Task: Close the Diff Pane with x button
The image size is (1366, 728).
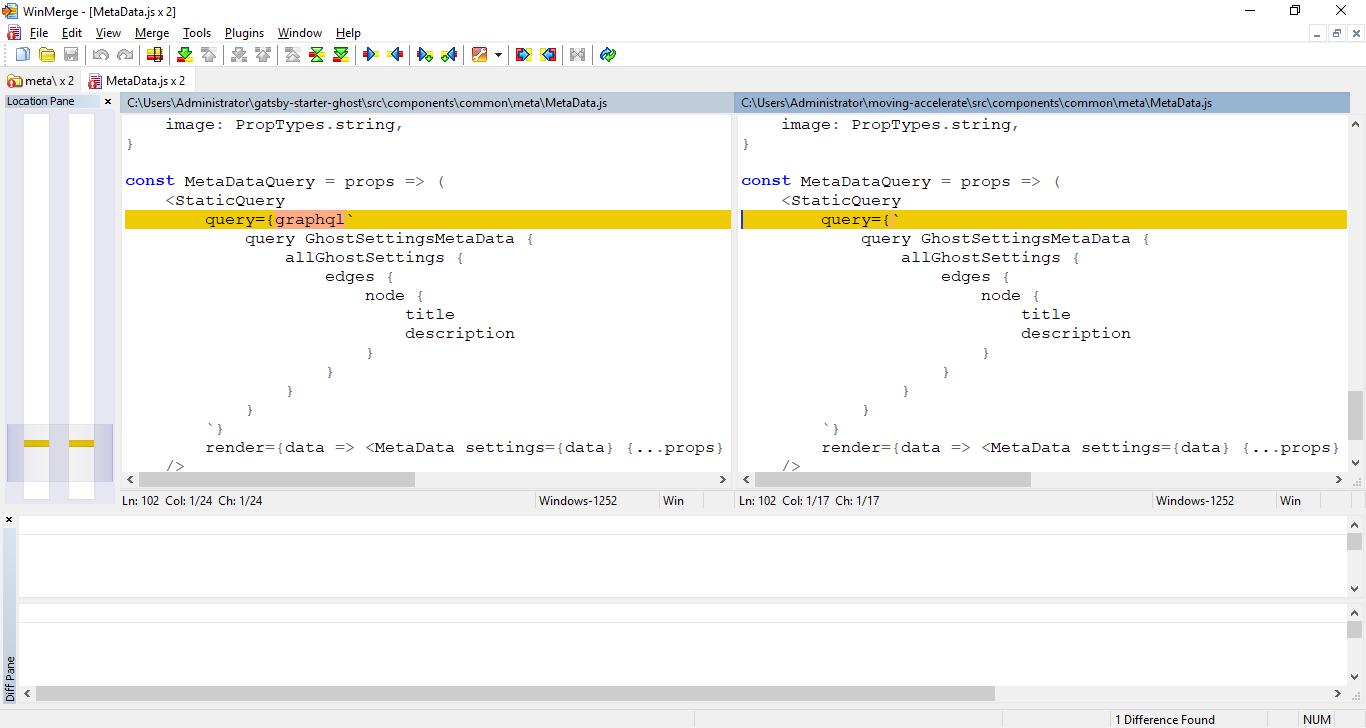Action: [9, 520]
